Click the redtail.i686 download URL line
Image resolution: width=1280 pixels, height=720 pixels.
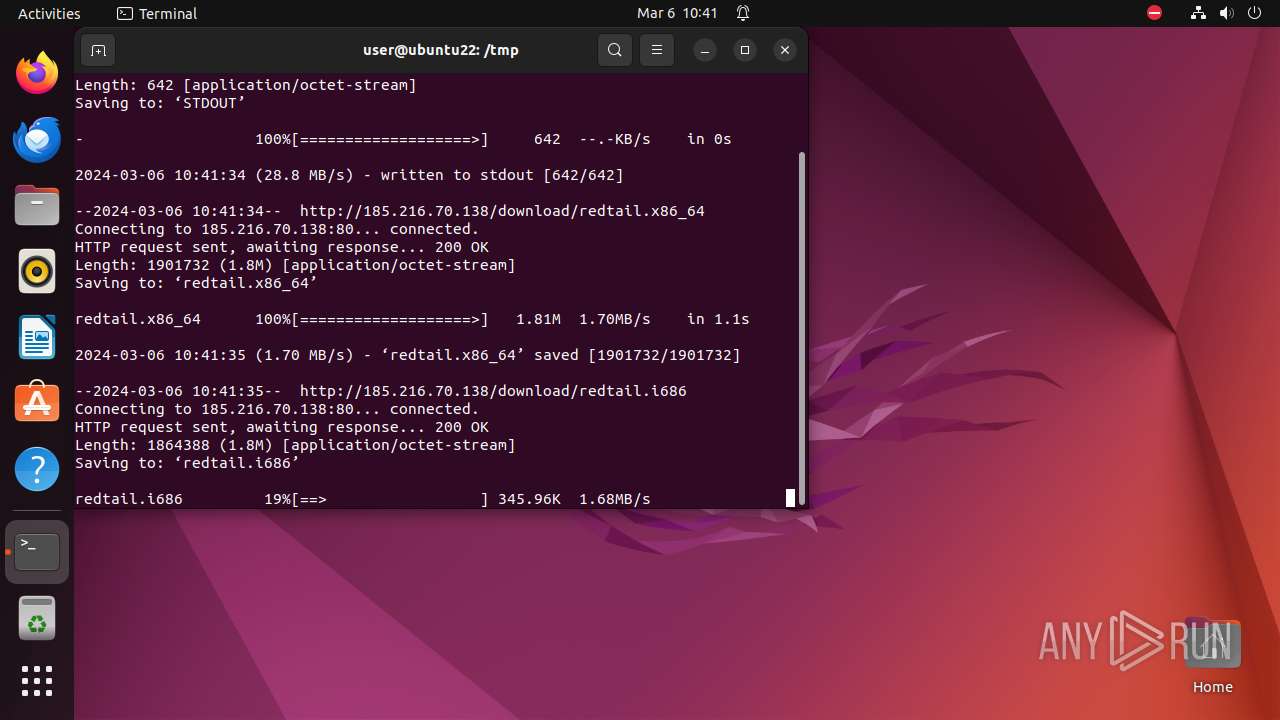coord(381,391)
